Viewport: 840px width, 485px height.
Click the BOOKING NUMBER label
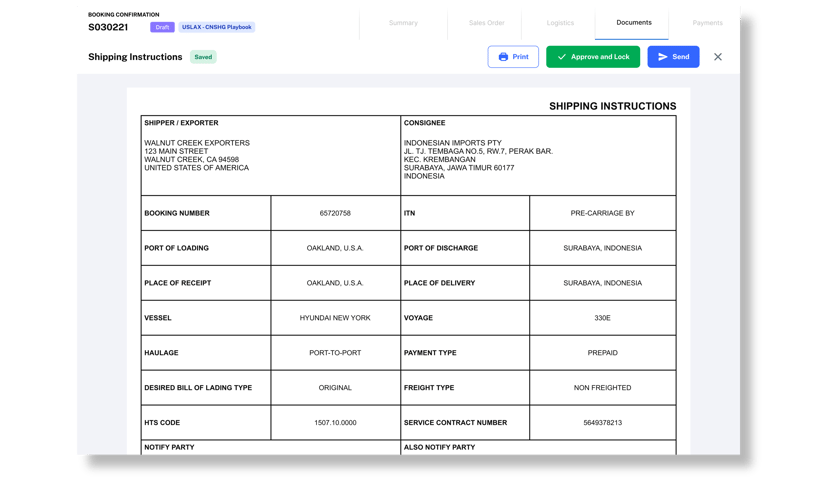click(x=177, y=213)
